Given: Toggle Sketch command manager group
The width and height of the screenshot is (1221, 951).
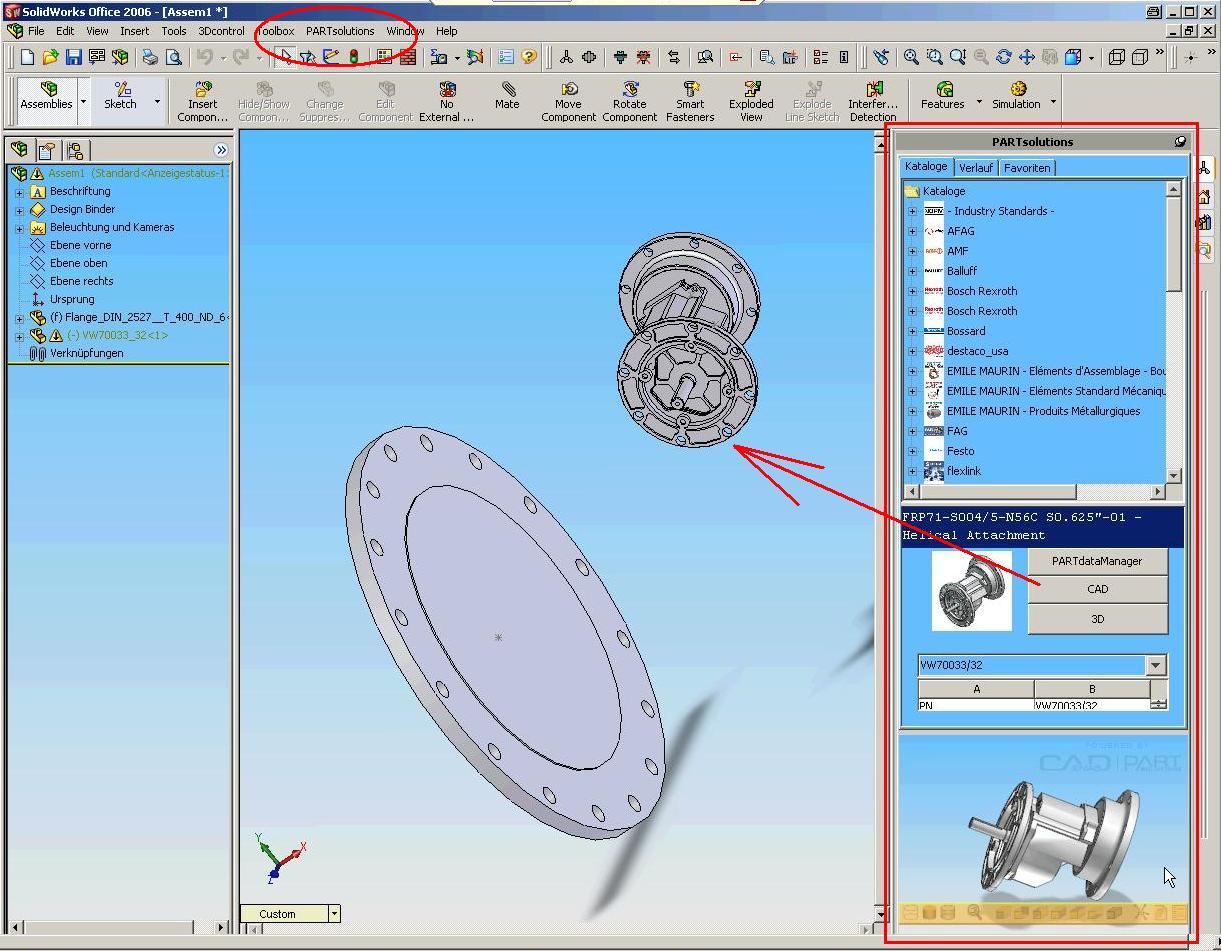Looking at the screenshot, I should (x=121, y=97).
